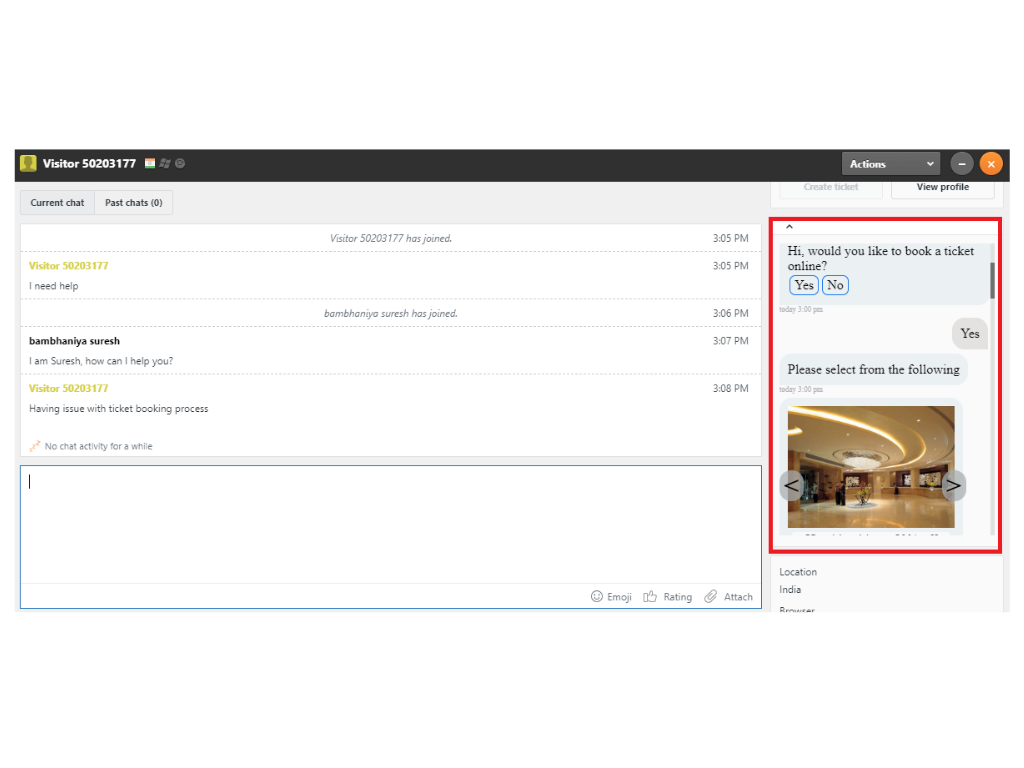
Task: Show next carousel image with right arrow
Action: pos(953,486)
